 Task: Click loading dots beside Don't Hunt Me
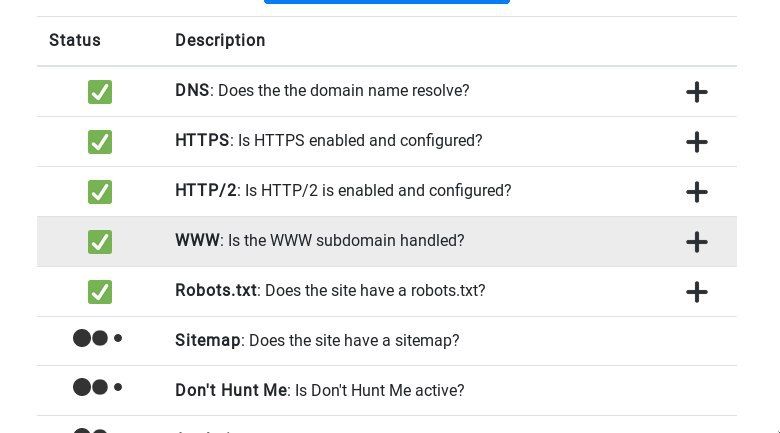[97, 387]
